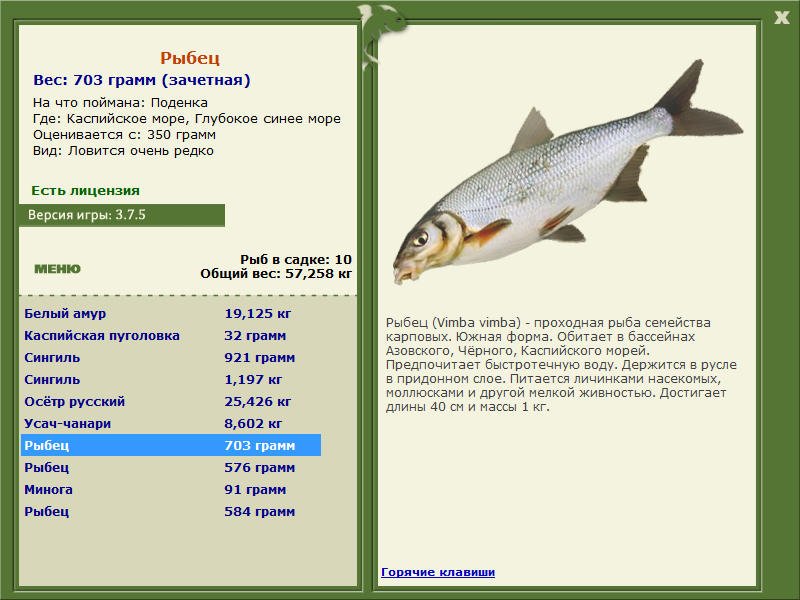Viewport: 800px width, 600px height.
Task: Click the Vimba vimba description paragraph
Action: tap(561, 365)
